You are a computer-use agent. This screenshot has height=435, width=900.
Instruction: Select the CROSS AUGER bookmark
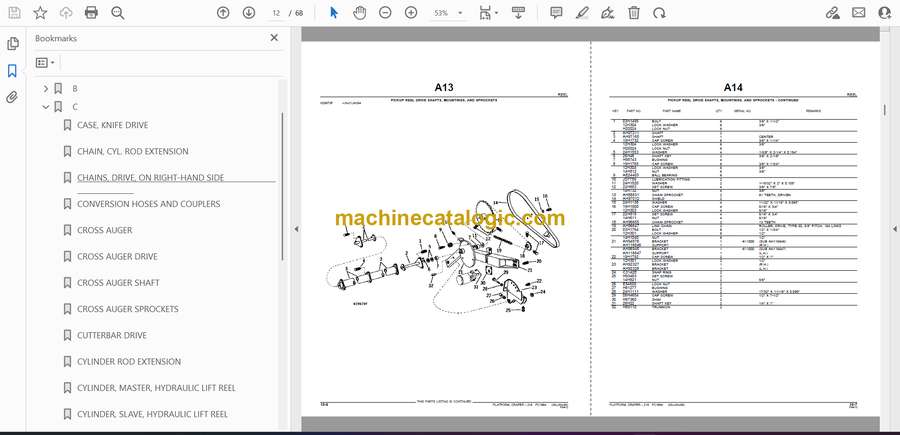[104, 230]
